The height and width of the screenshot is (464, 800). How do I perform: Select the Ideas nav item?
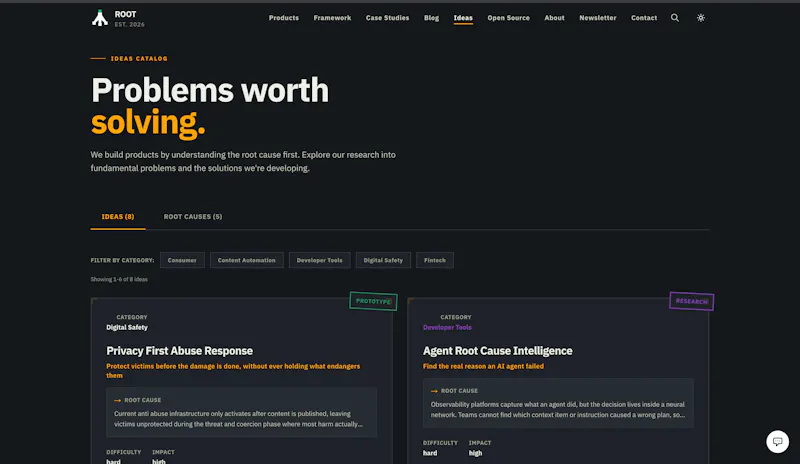463,18
